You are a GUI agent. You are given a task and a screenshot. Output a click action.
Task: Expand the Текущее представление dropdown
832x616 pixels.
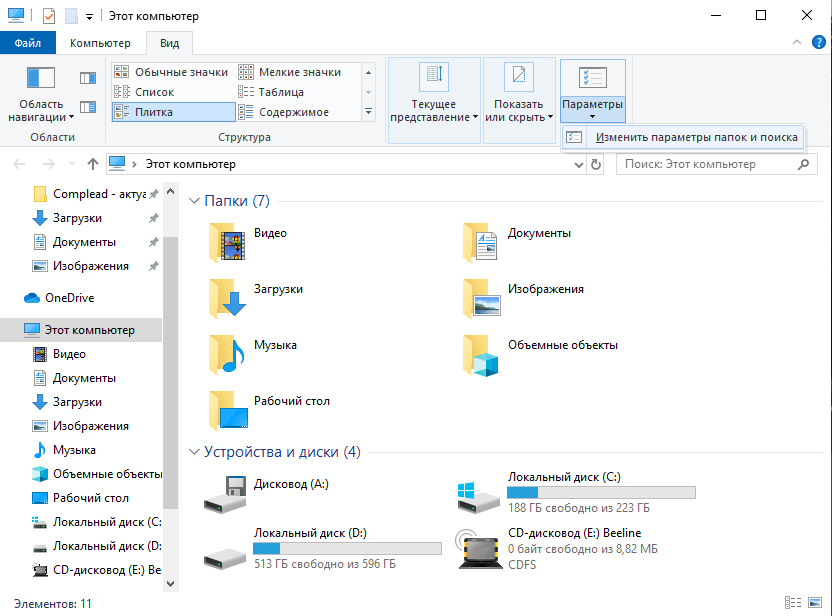pos(434,96)
